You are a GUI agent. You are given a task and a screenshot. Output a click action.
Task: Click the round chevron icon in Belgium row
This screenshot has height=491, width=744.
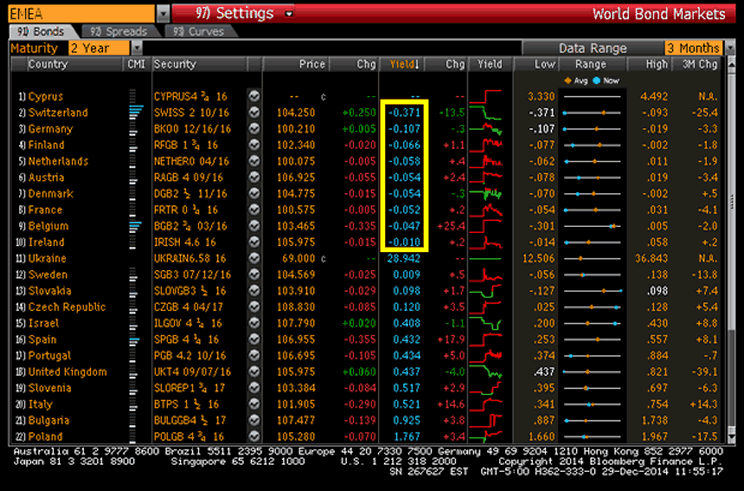click(x=254, y=226)
